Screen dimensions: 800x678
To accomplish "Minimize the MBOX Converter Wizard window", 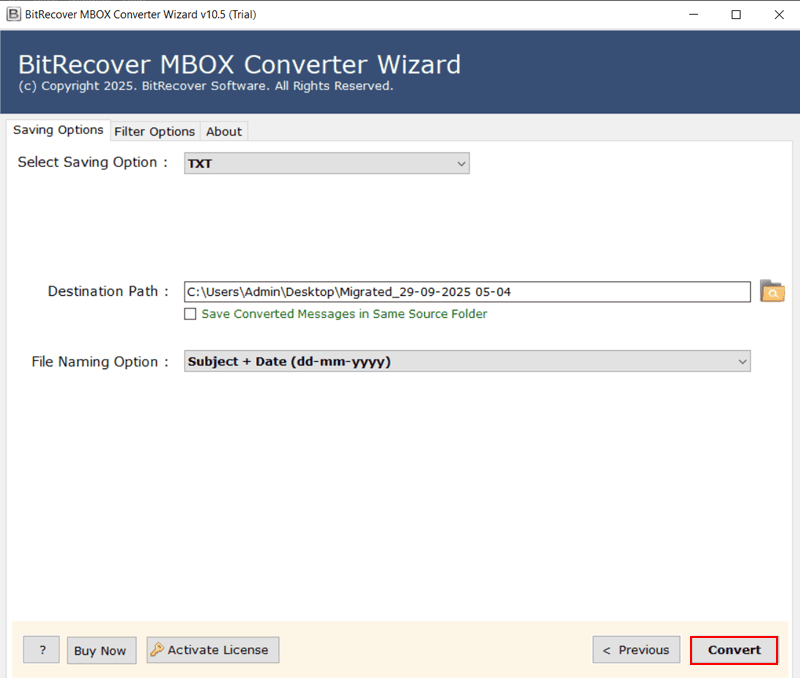I will coord(693,14).
